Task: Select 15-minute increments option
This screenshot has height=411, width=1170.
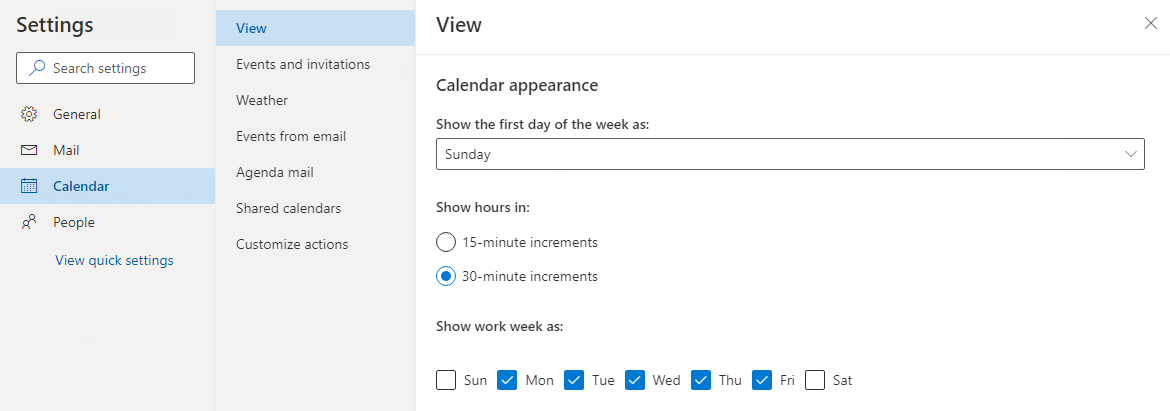Action: [446, 242]
